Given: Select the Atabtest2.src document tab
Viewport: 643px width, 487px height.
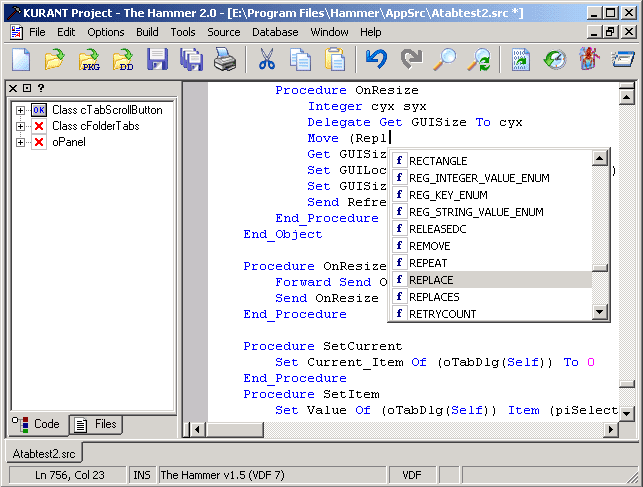Looking at the screenshot, I should click(44, 453).
